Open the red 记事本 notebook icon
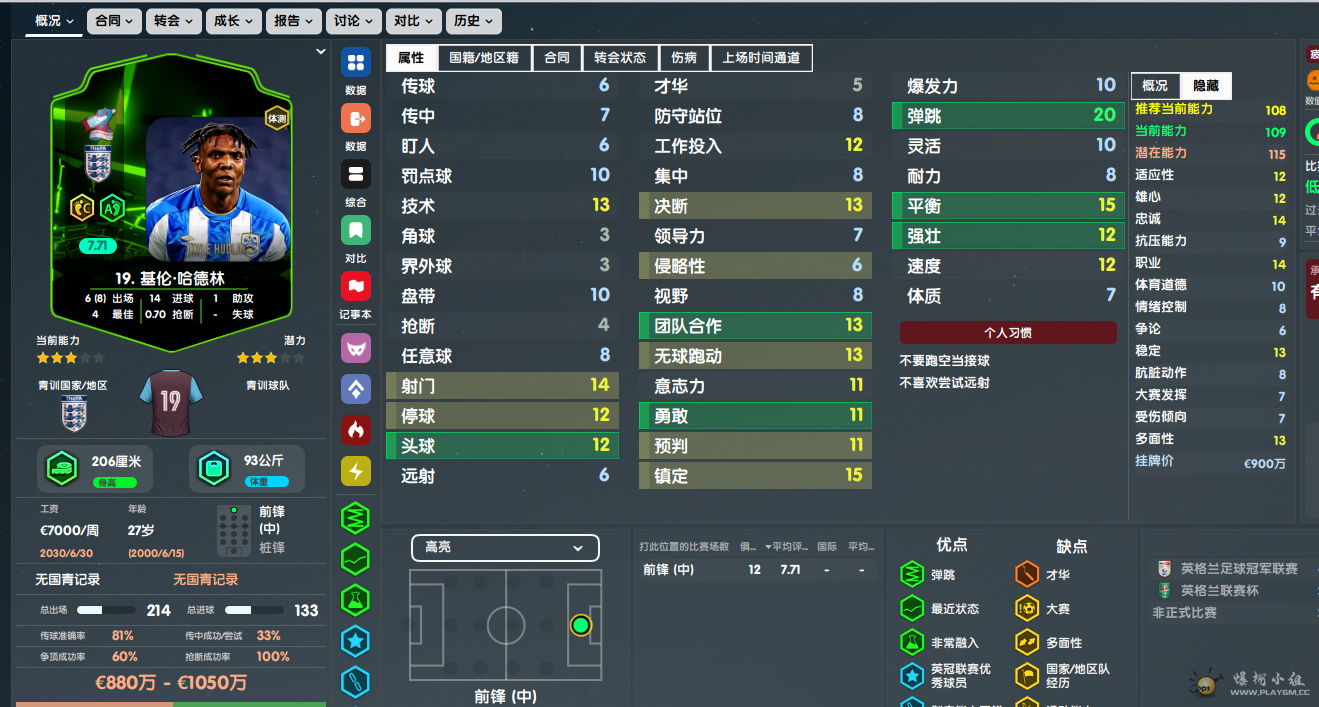1319x707 pixels. point(356,287)
